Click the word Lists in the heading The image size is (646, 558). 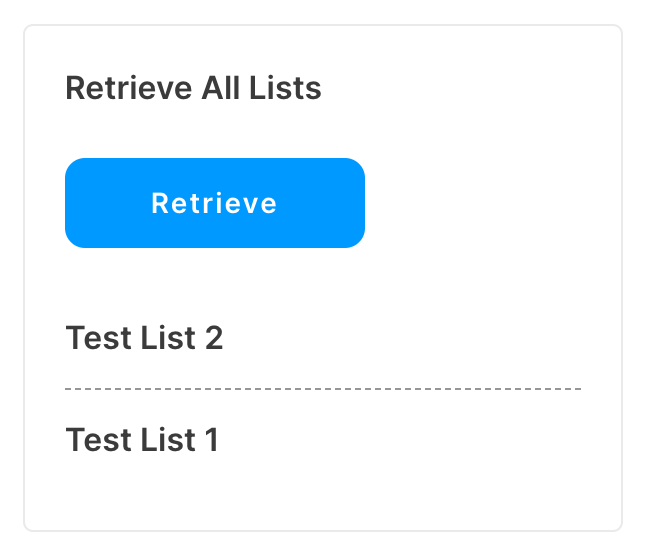click(x=285, y=88)
